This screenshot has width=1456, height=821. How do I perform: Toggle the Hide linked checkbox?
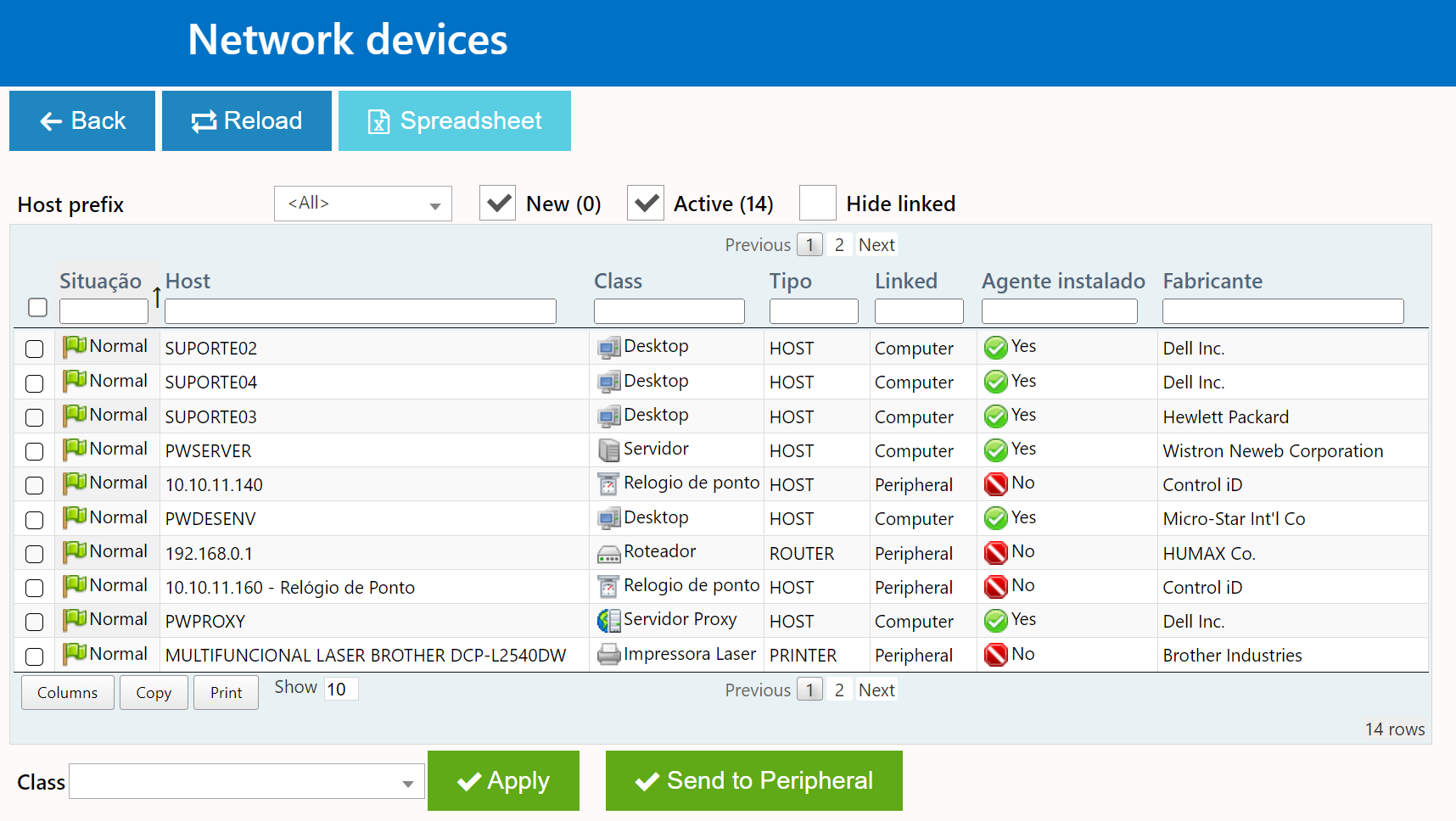[x=817, y=204]
